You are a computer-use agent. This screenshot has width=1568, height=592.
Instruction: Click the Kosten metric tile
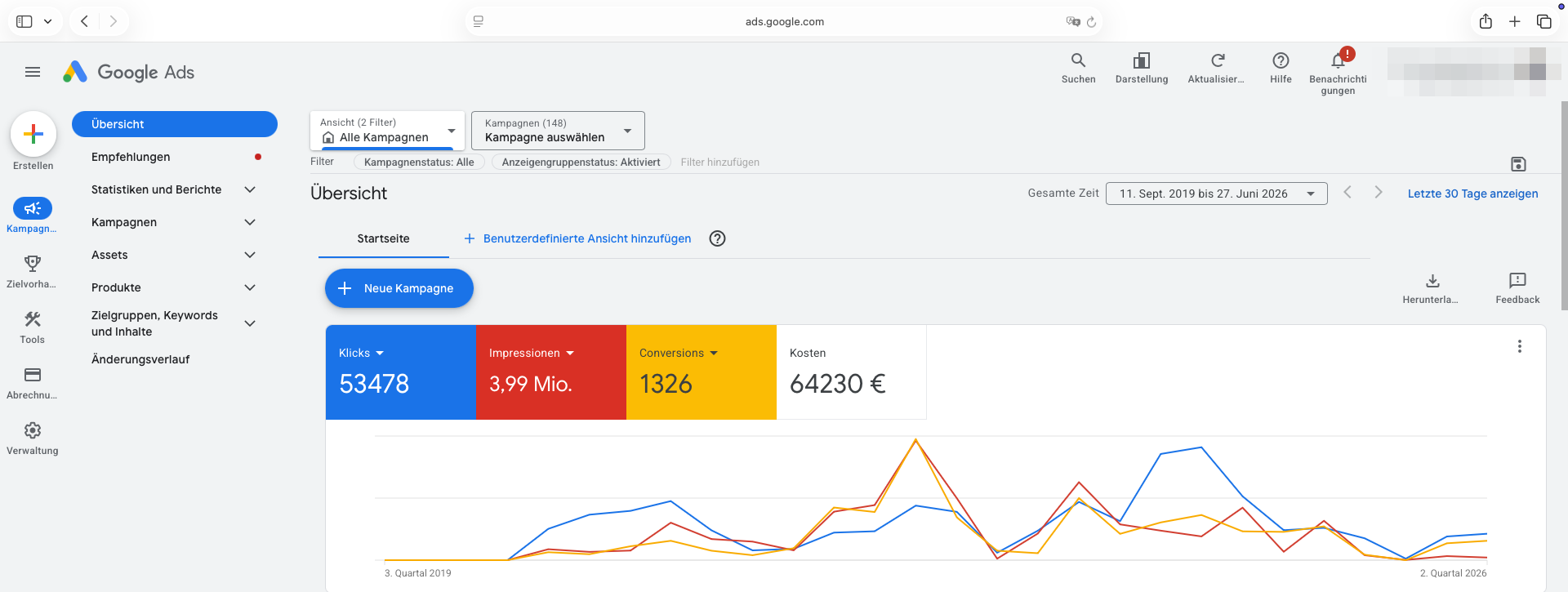(x=852, y=372)
